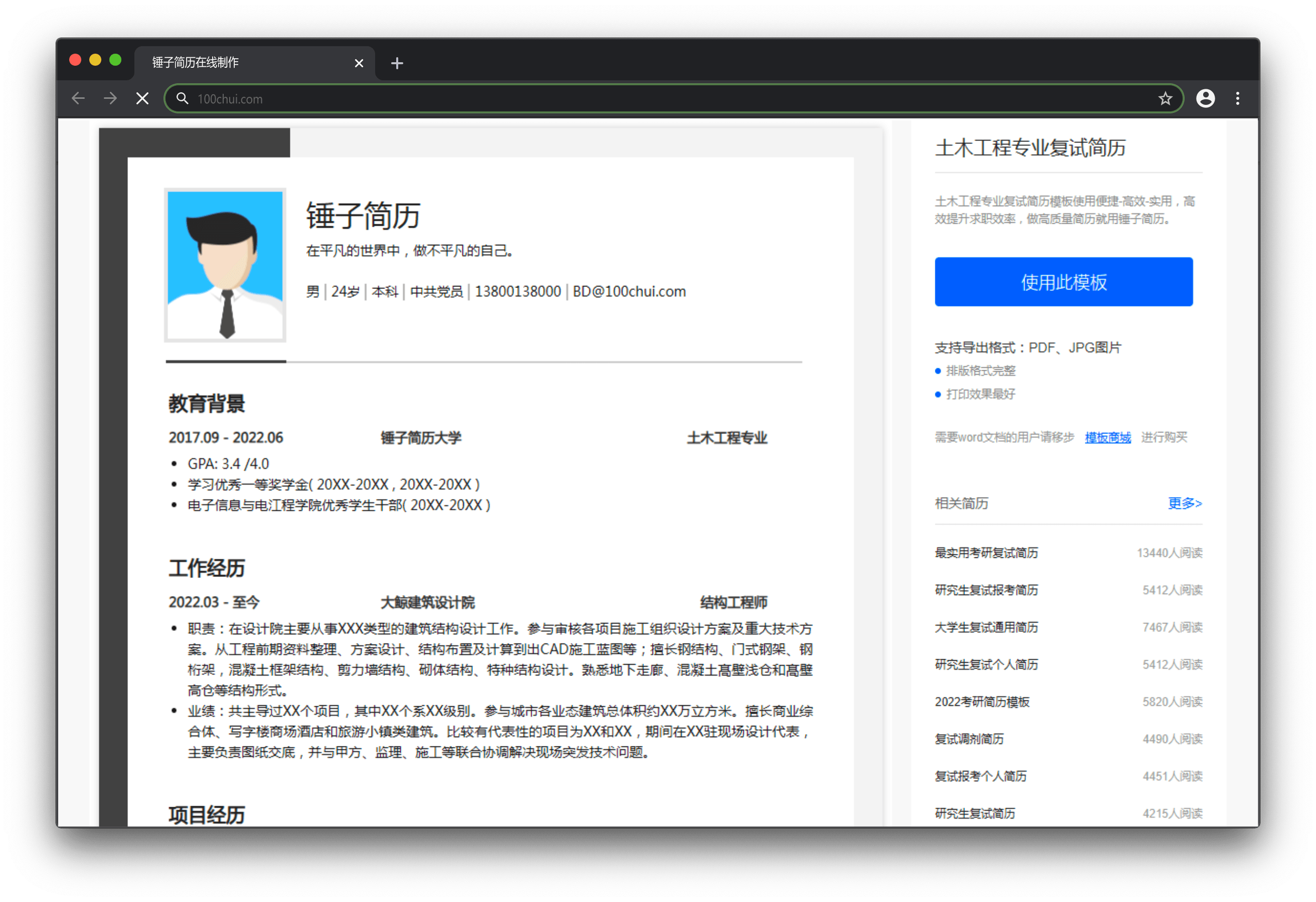The image size is (1316, 902).
Task: Open a new tab with the plus icon
Action: pyautogui.click(x=397, y=63)
